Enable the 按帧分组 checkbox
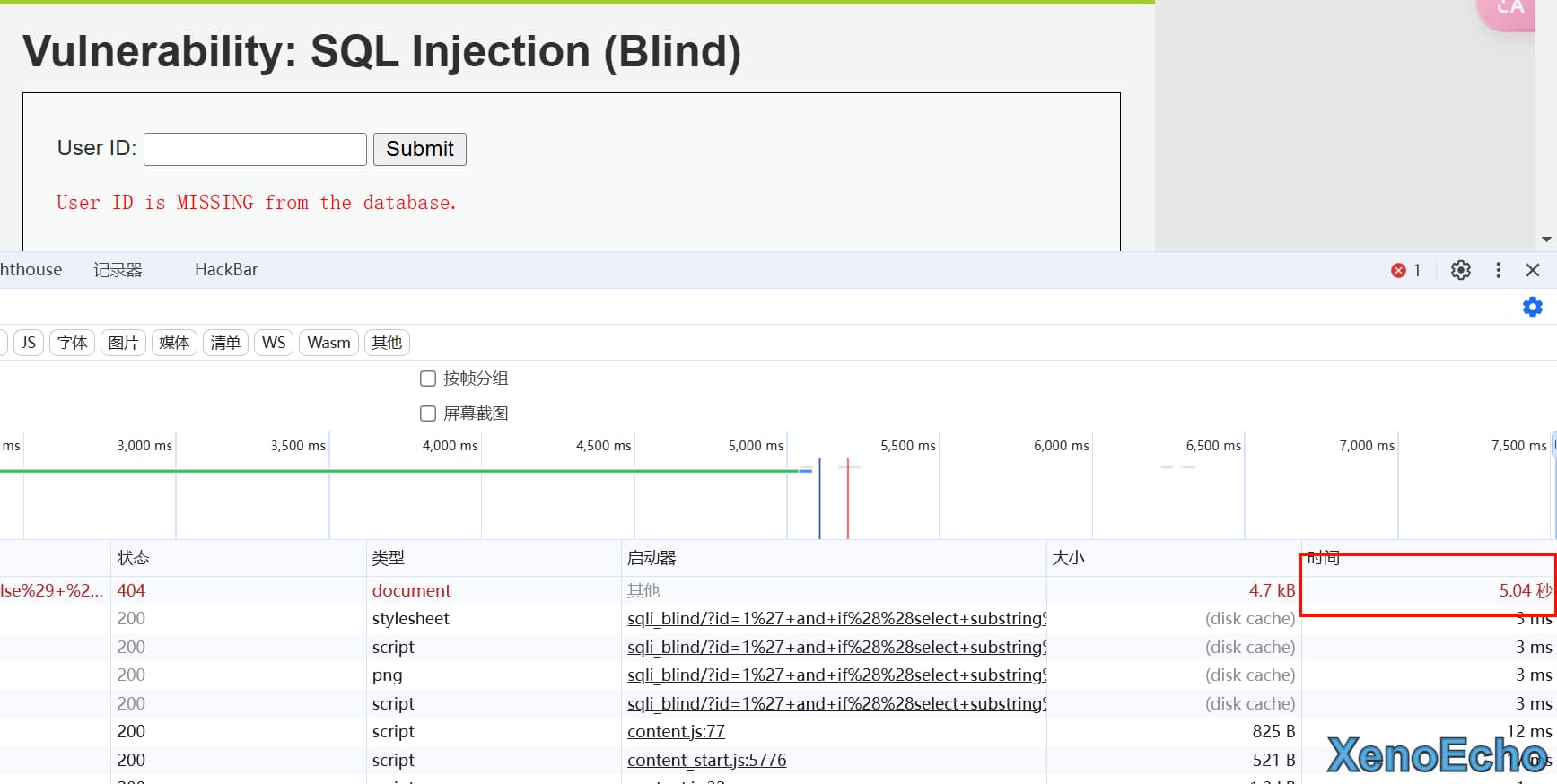Image resolution: width=1557 pixels, height=784 pixels. click(x=428, y=379)
